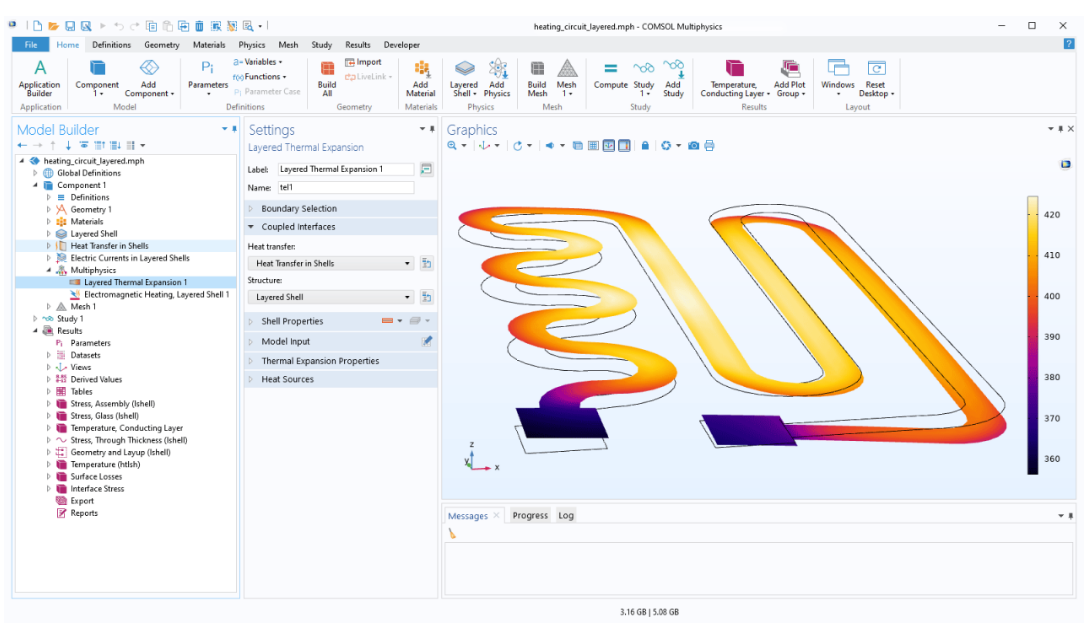Switch to the Log tab
Image resolution: width=1090 pixels, height=625 pixels.
[566, 515]
